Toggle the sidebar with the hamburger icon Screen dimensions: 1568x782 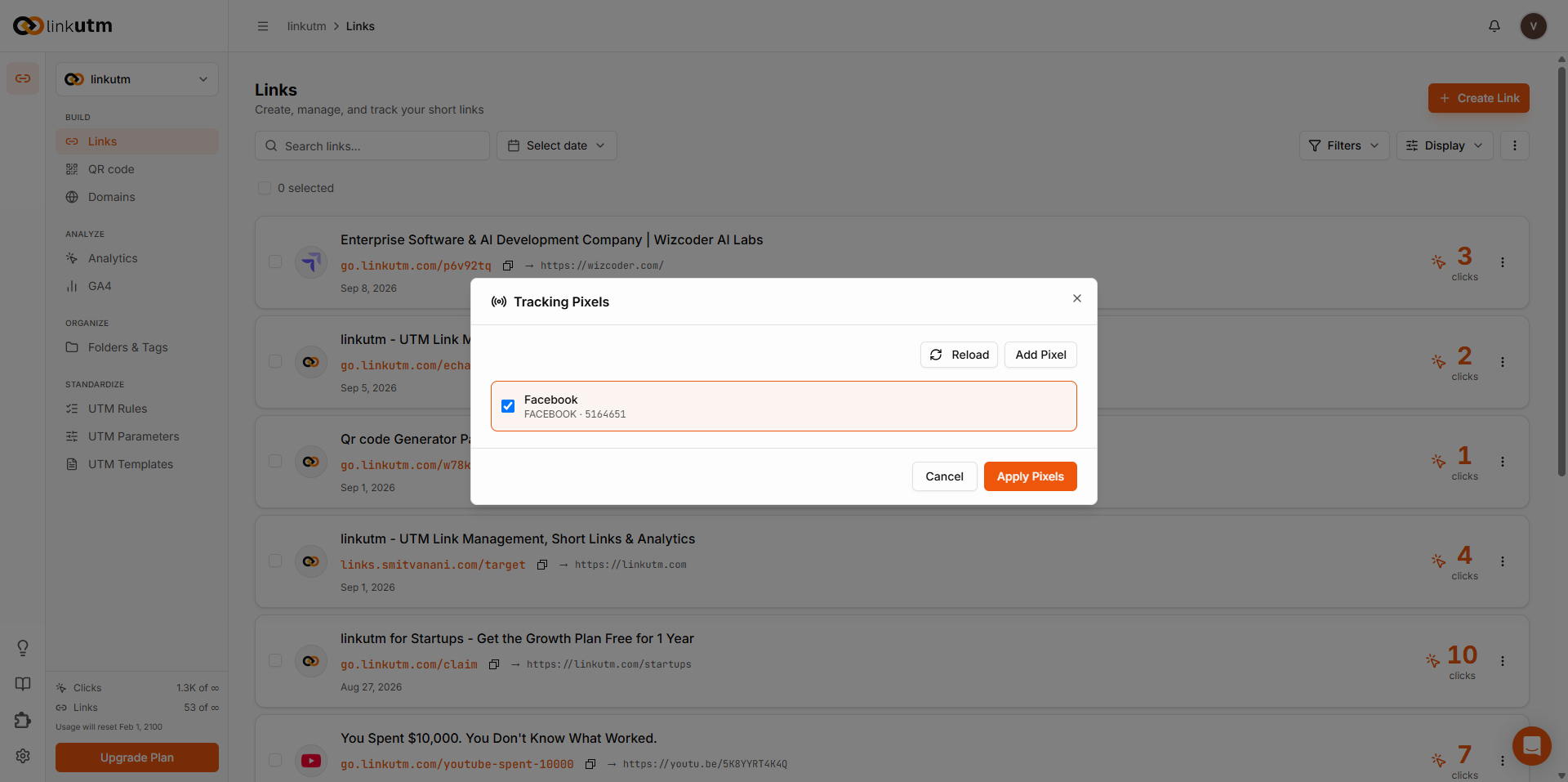[x=263, y=26]
